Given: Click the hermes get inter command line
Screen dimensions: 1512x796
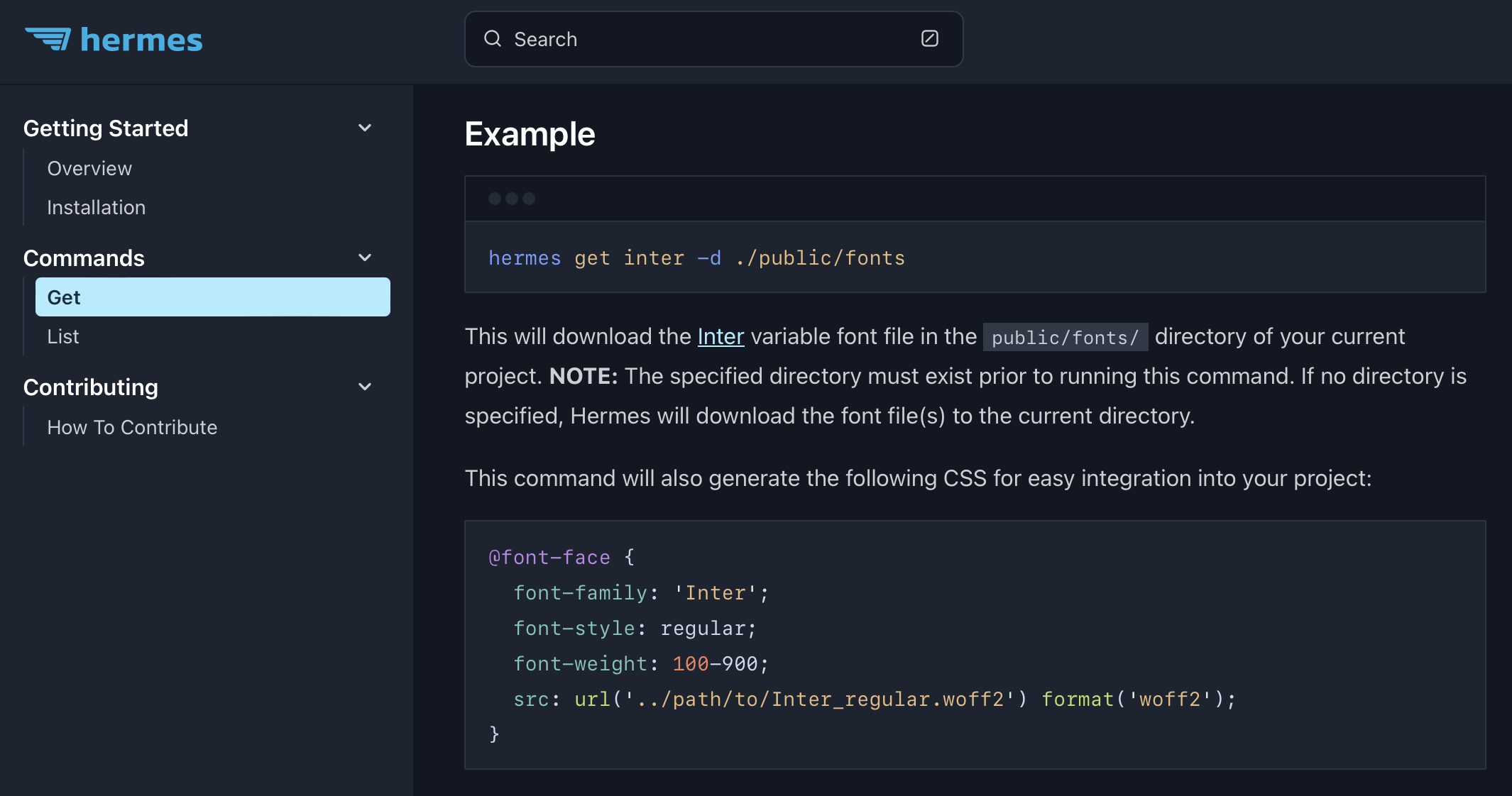Looking at the screenshot, I should 697,258.
